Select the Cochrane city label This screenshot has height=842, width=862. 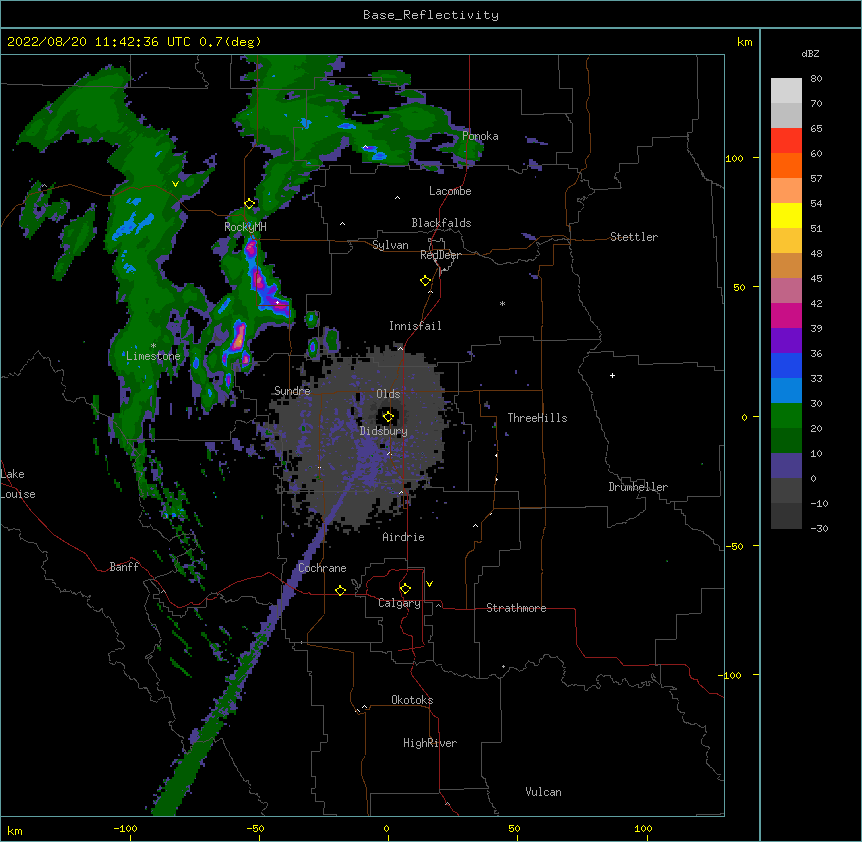322,568
